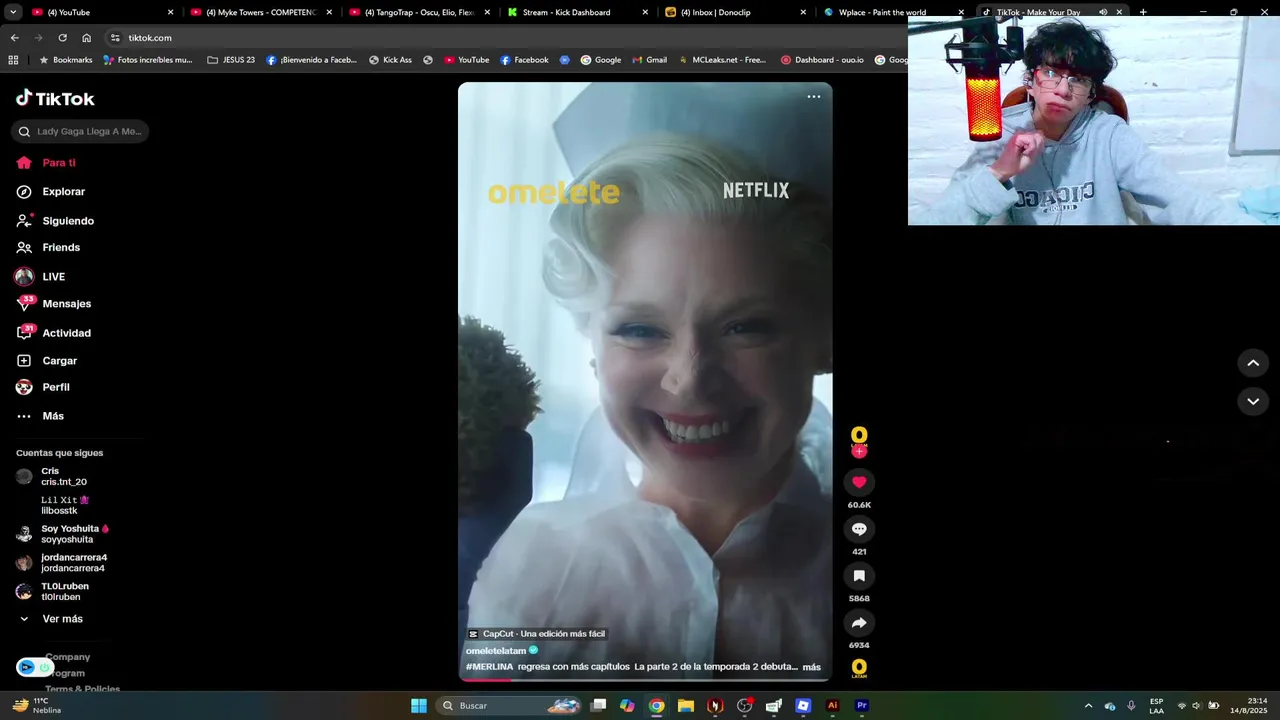
Task: Switch to the Wplace tab
Action: pos(893,12)
